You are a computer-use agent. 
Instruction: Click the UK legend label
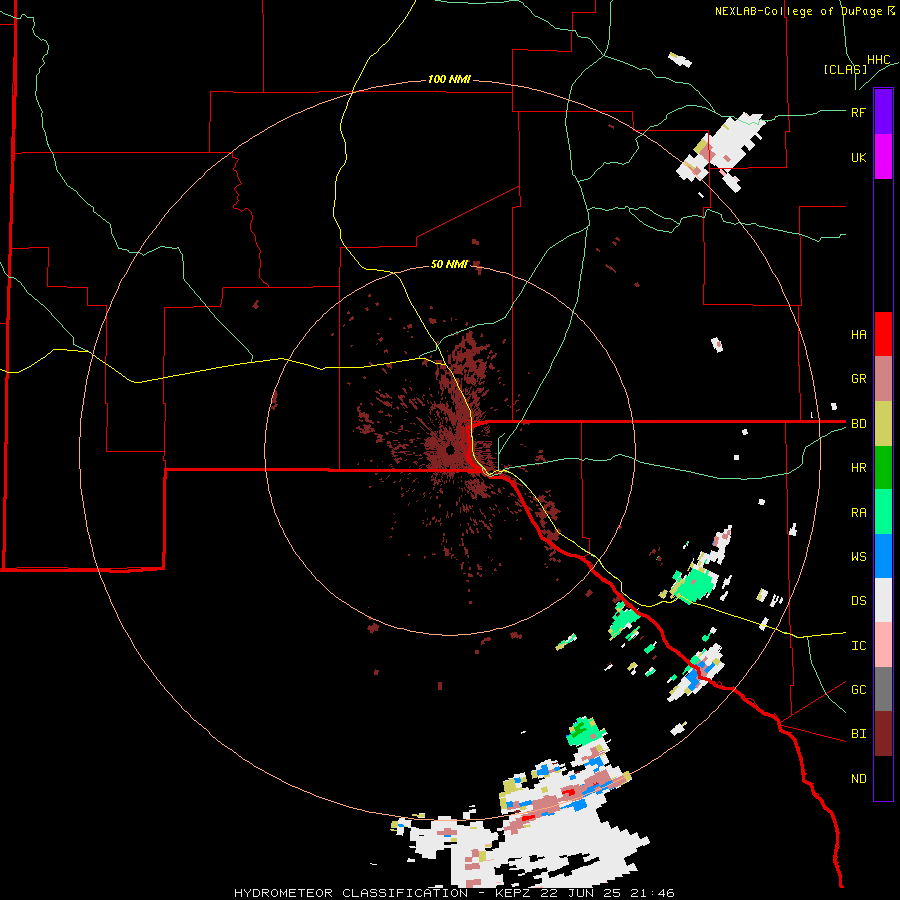pyautogui.click(x=858, y=157)
